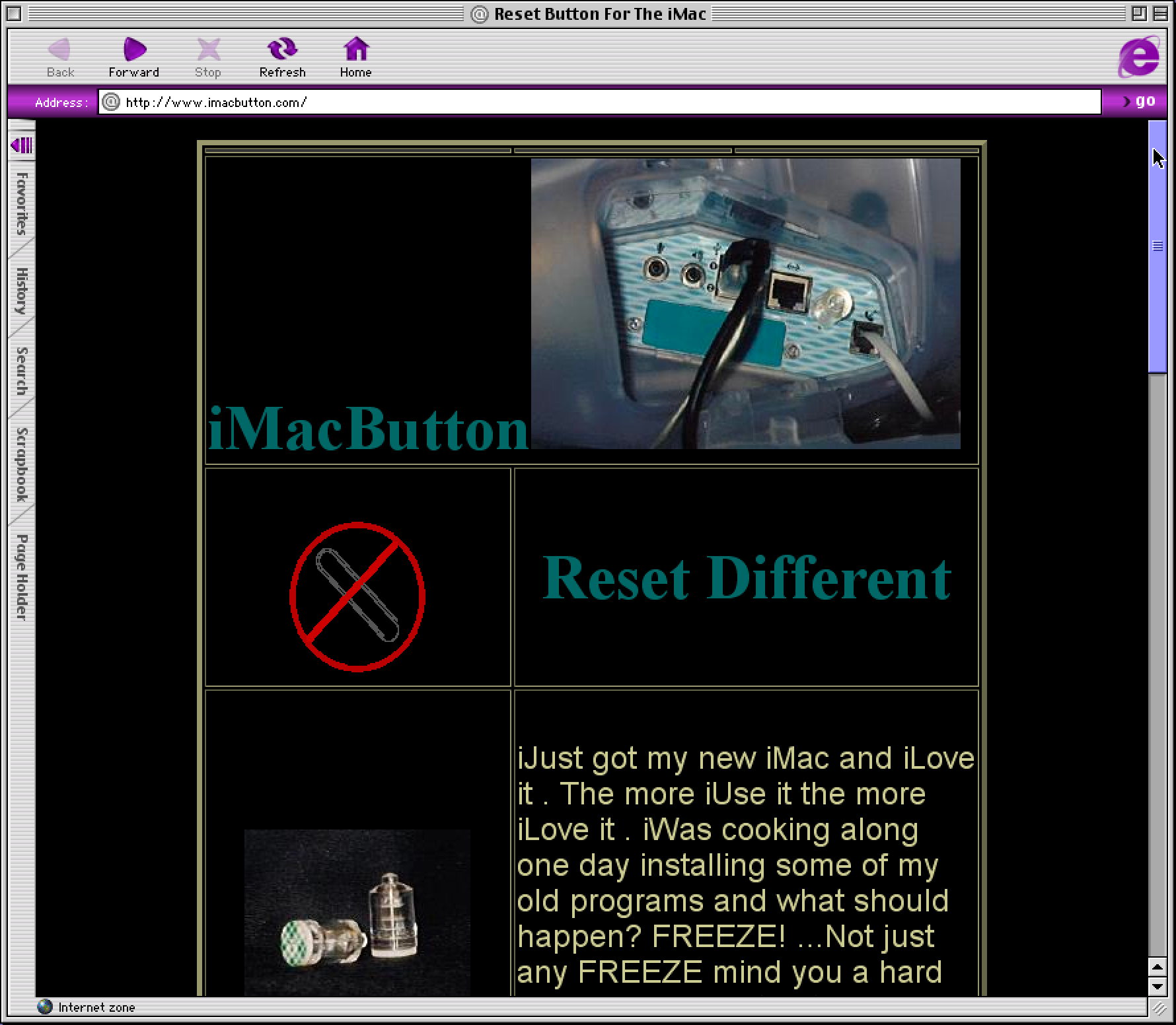Screen dimensions: 1176x1025
Task: Open the Favorites side tab
Action: click(22, 203)
